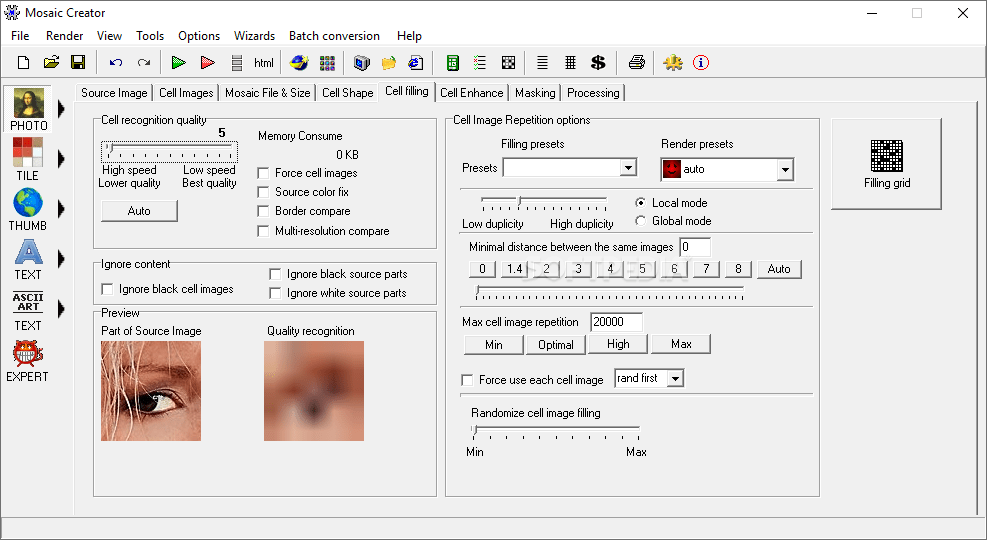This screenshot has height=540, width=987.
Task: Redo the last action
Action: [x=144, y=62]
